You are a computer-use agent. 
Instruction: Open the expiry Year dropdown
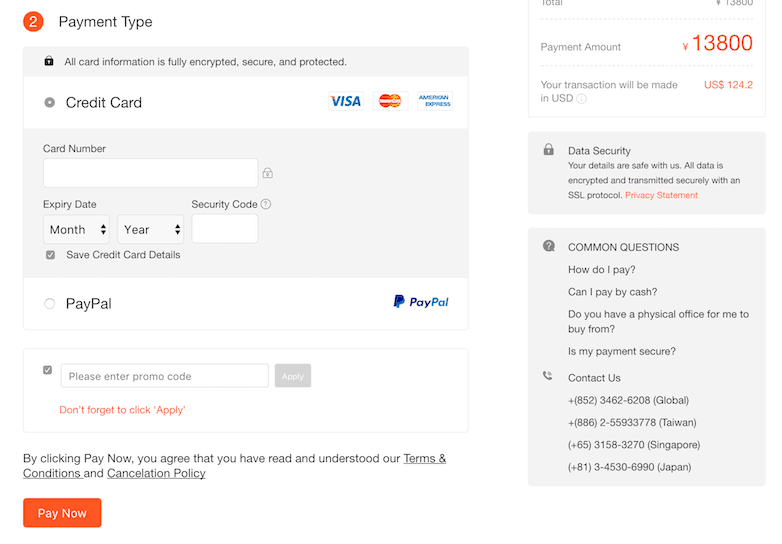150,229
